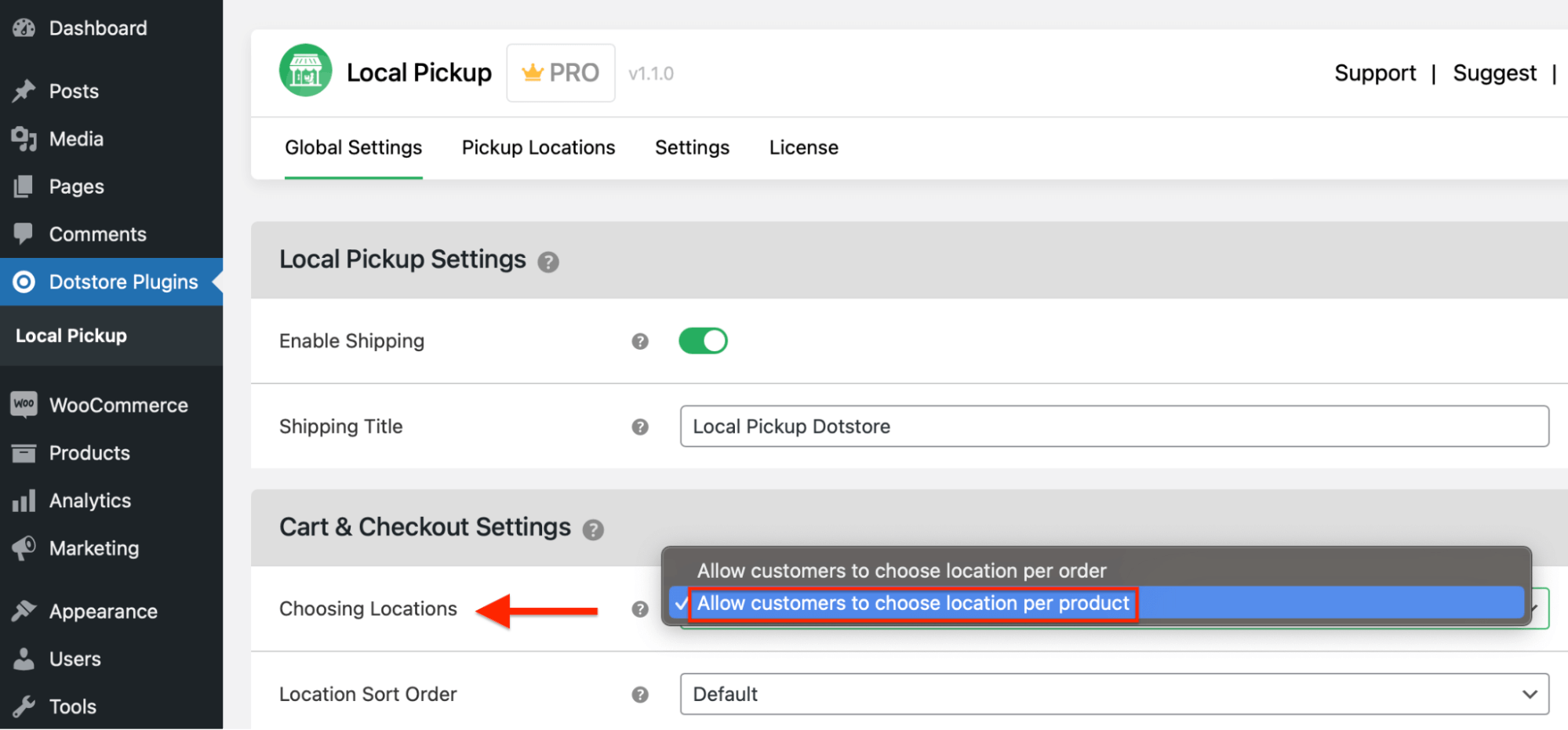Open Appearance via the brush icon
1568x730 pixels.
24,611
